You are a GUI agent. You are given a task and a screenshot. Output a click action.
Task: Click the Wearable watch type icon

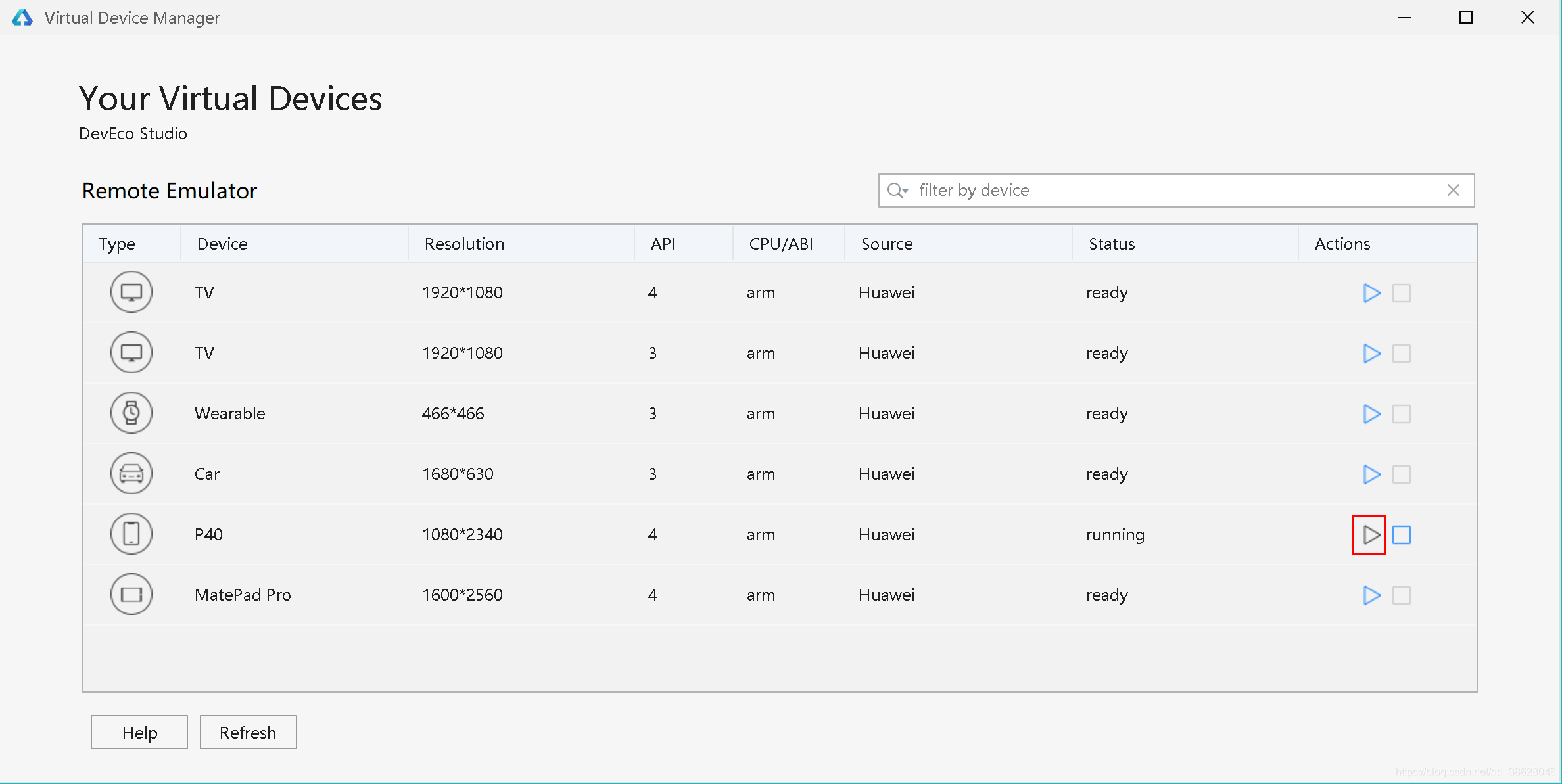pyautogui.click(x=131, y=413)
